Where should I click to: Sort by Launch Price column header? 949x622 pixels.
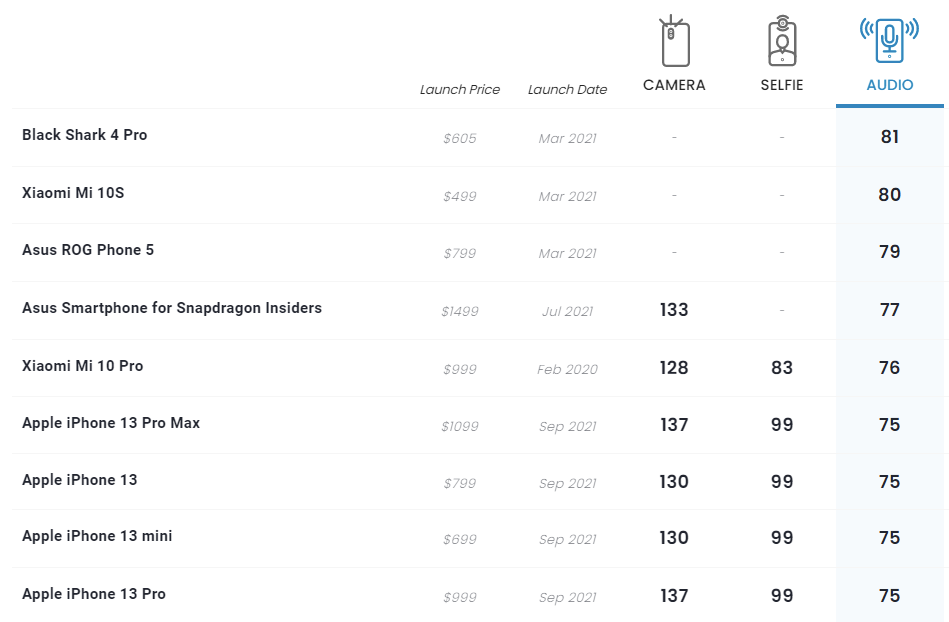[460, 89]
